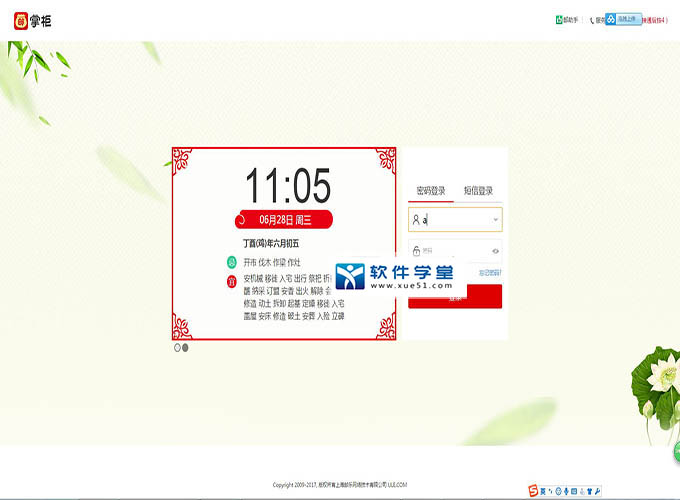This screenshot has height=500, width=680.
Task: Open the 忘记密码 forgot password link
Action: click(x=490, y=272)
